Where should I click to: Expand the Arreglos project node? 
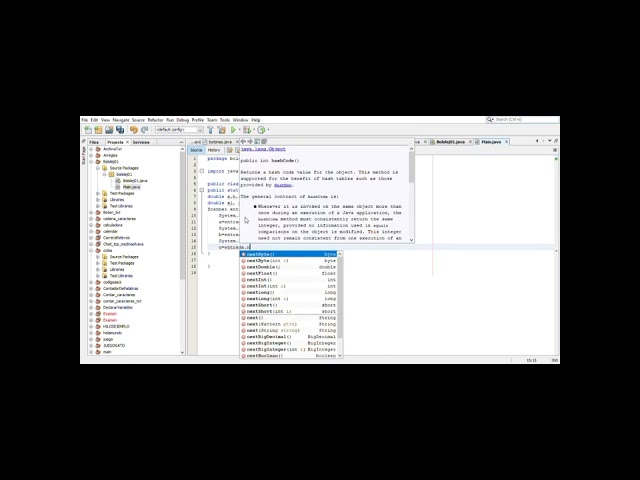(x=91, y=156)
